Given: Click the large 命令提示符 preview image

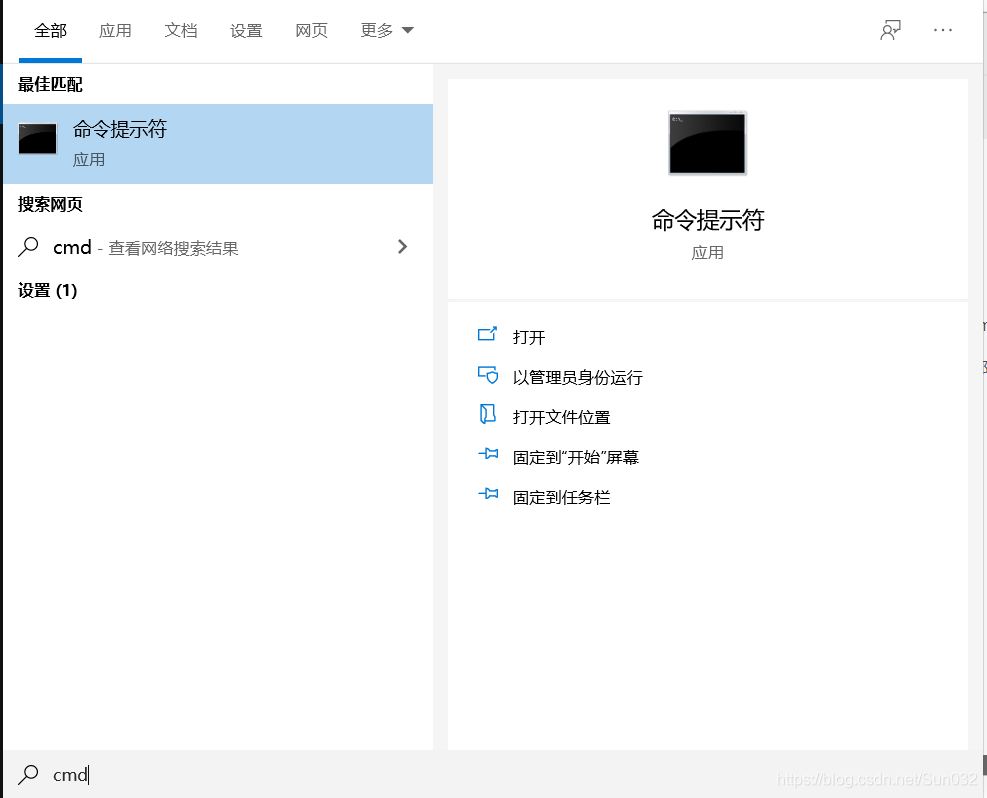Looking at the screenshot, I should tap(706, 143).
